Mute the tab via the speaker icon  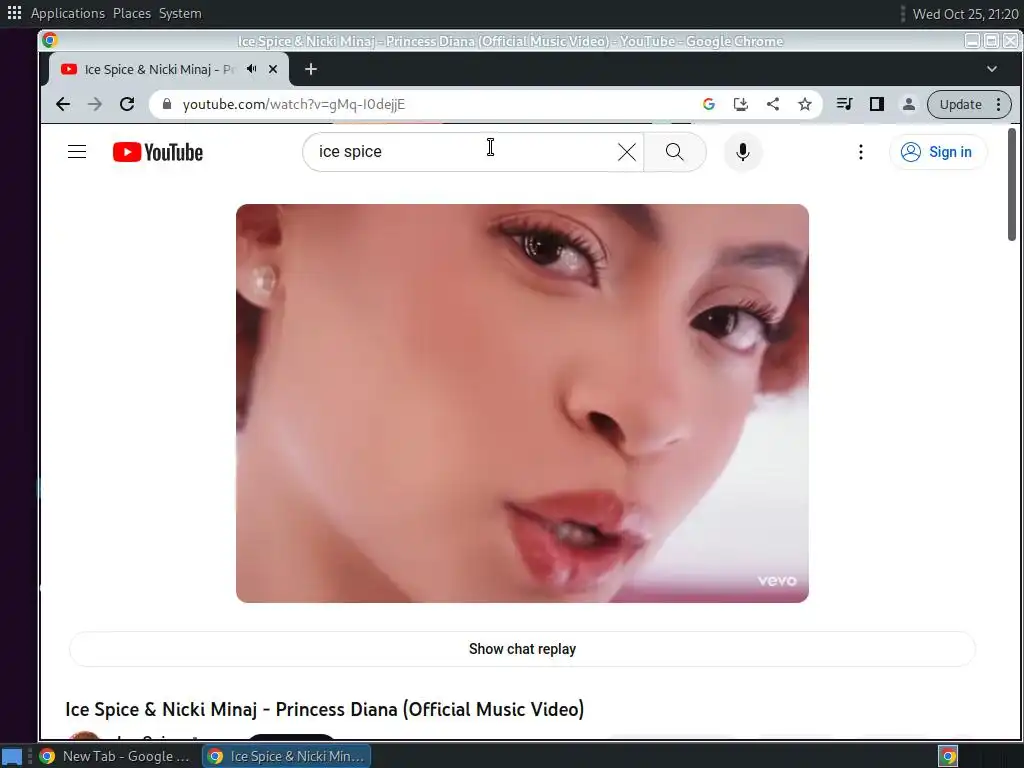click(251, 69)
